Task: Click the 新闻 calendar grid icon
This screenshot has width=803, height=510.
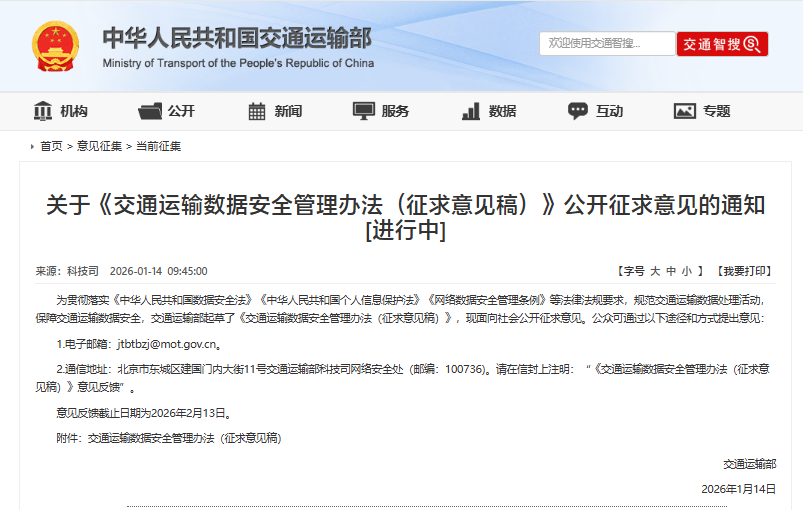Action: (x=257, y=111)
